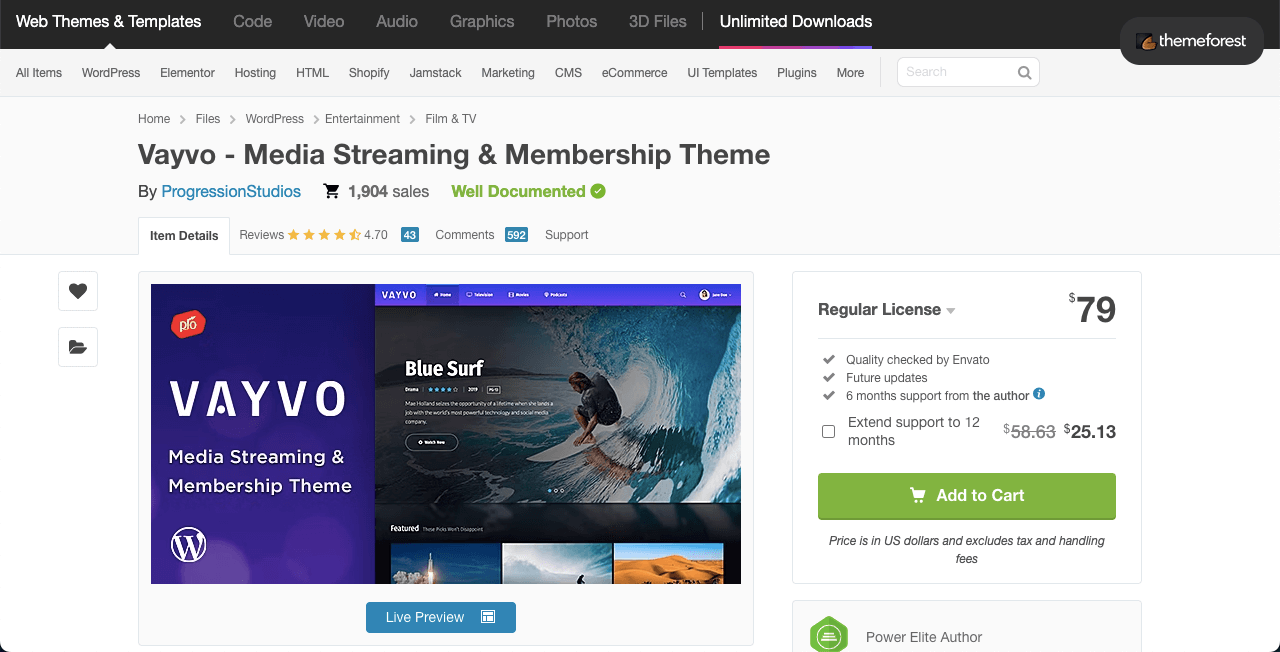Open the Graphics marketplace menu
The height and width of the screenshot is (652, 1280).
[x=482, y=21]
